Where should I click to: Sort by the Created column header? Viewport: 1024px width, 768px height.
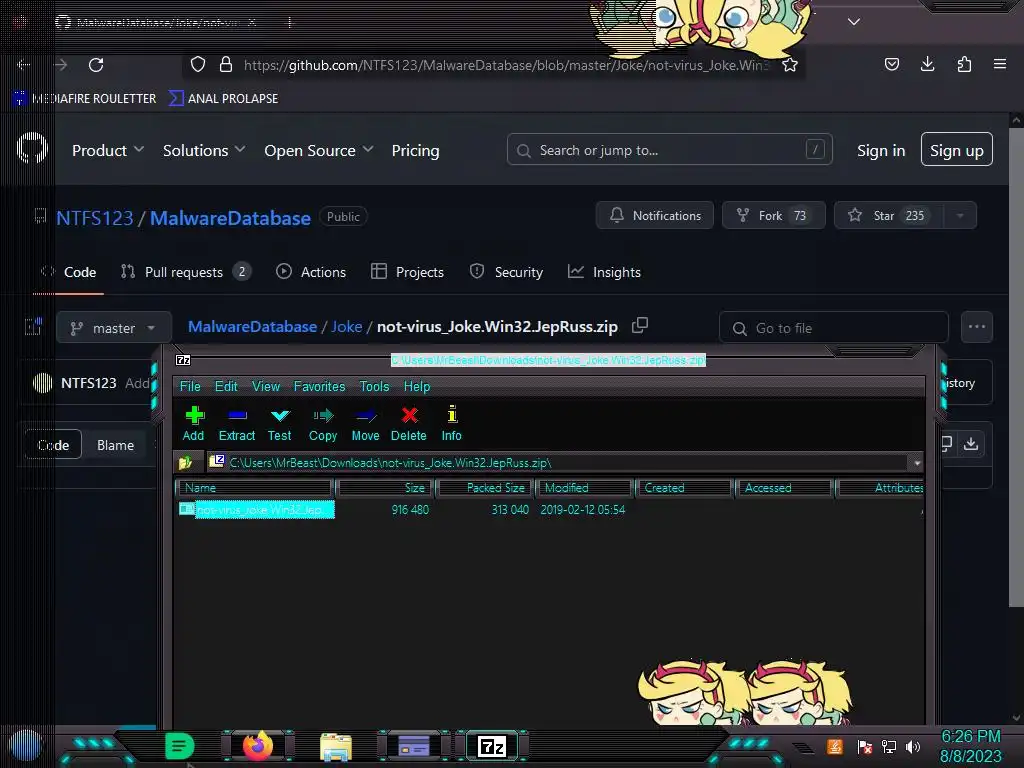point(684,488)
